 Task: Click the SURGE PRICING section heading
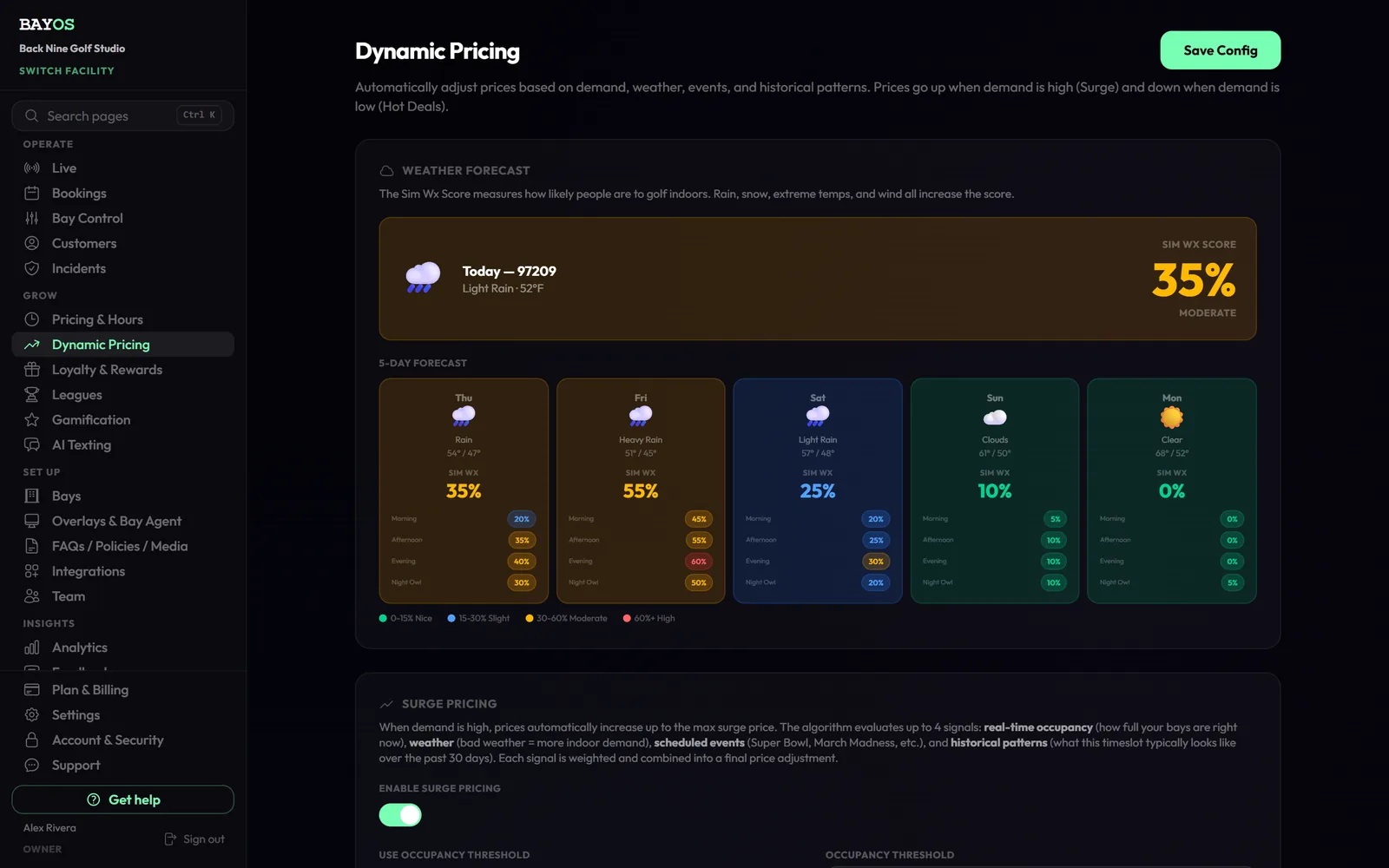click(x=450, y=704)
